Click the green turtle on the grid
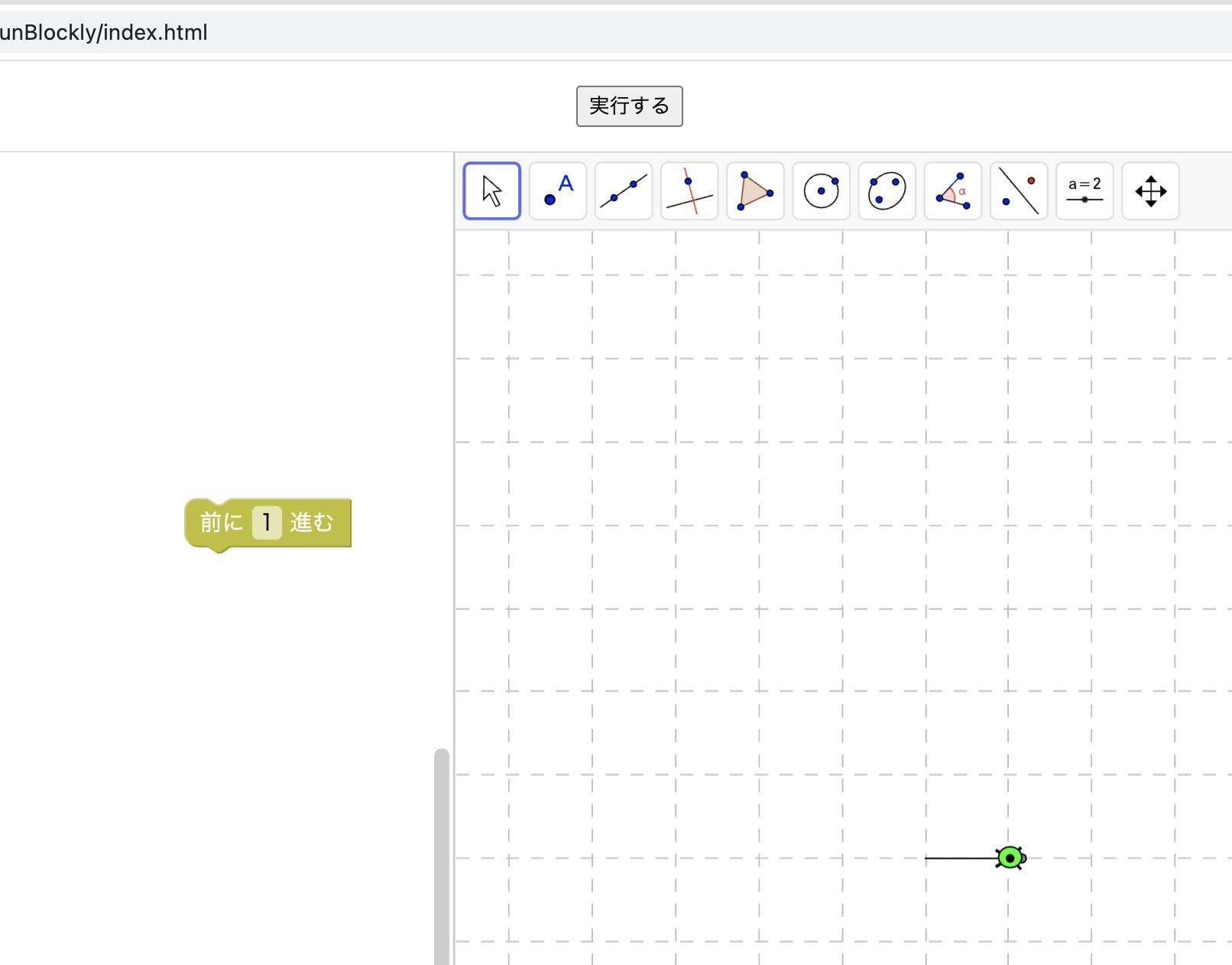 coord(1010,858)
